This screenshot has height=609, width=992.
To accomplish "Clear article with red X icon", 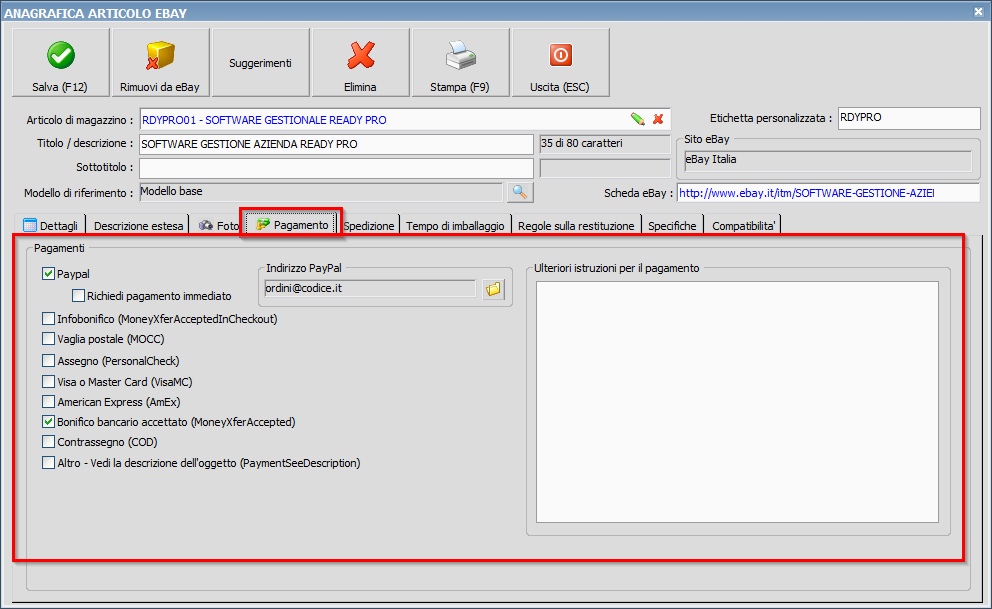I will pyautogui.click(x=658, y=119).
